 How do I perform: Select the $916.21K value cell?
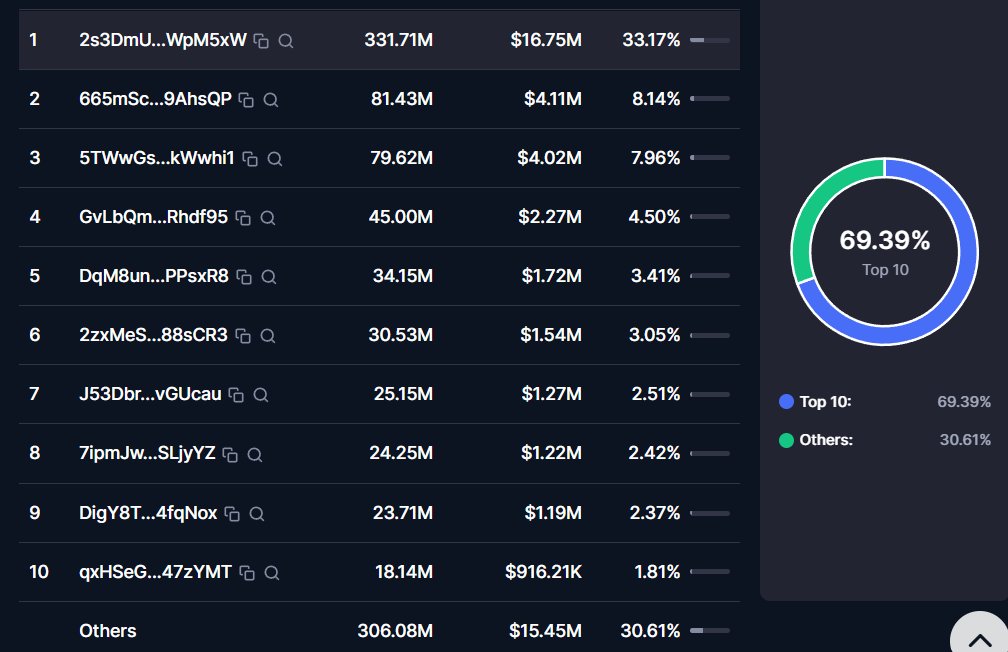[x=543, y=572]
